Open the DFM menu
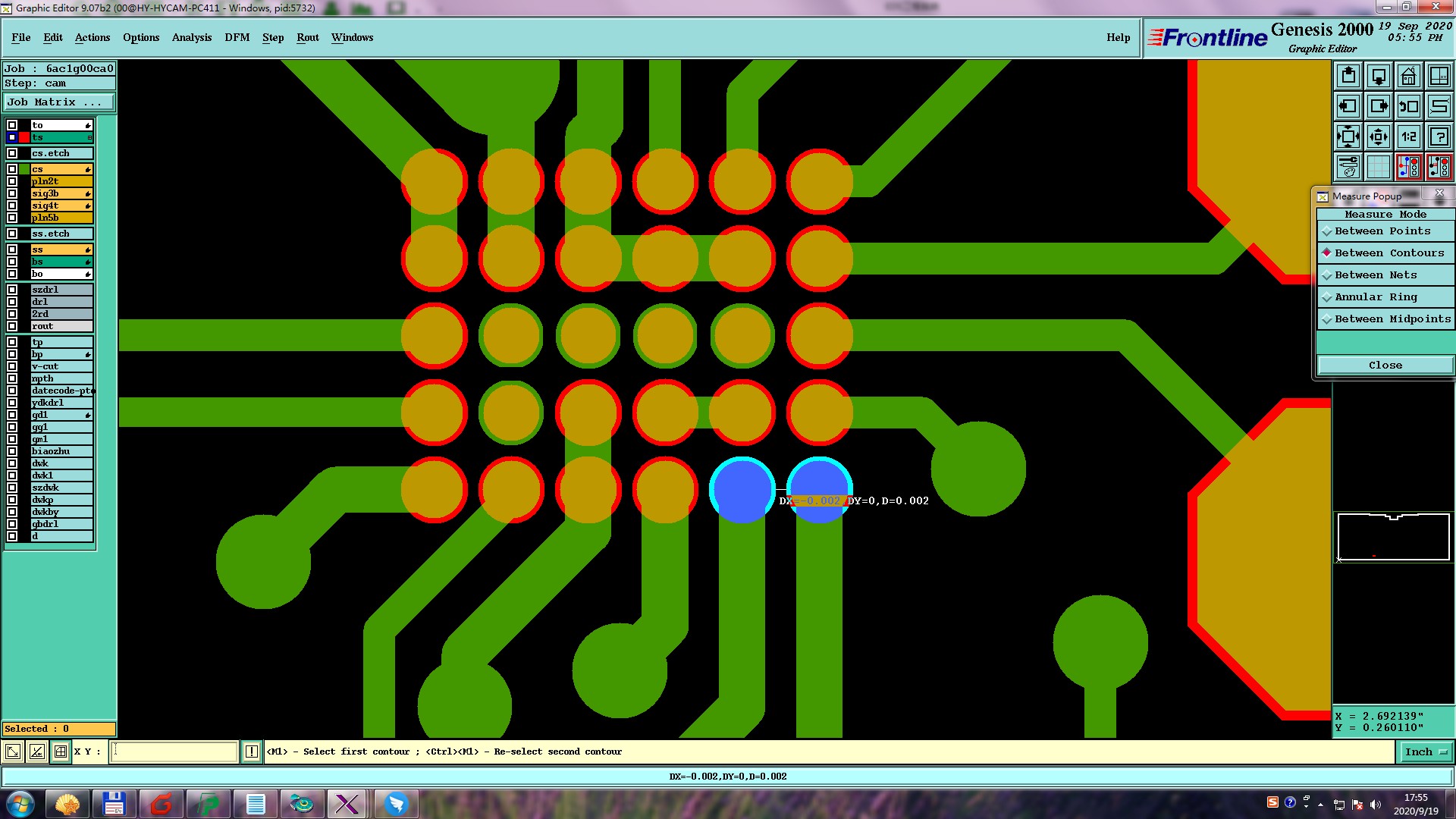Image resolution: width=1456 pixels, height=819 pixels. (237, 37)
